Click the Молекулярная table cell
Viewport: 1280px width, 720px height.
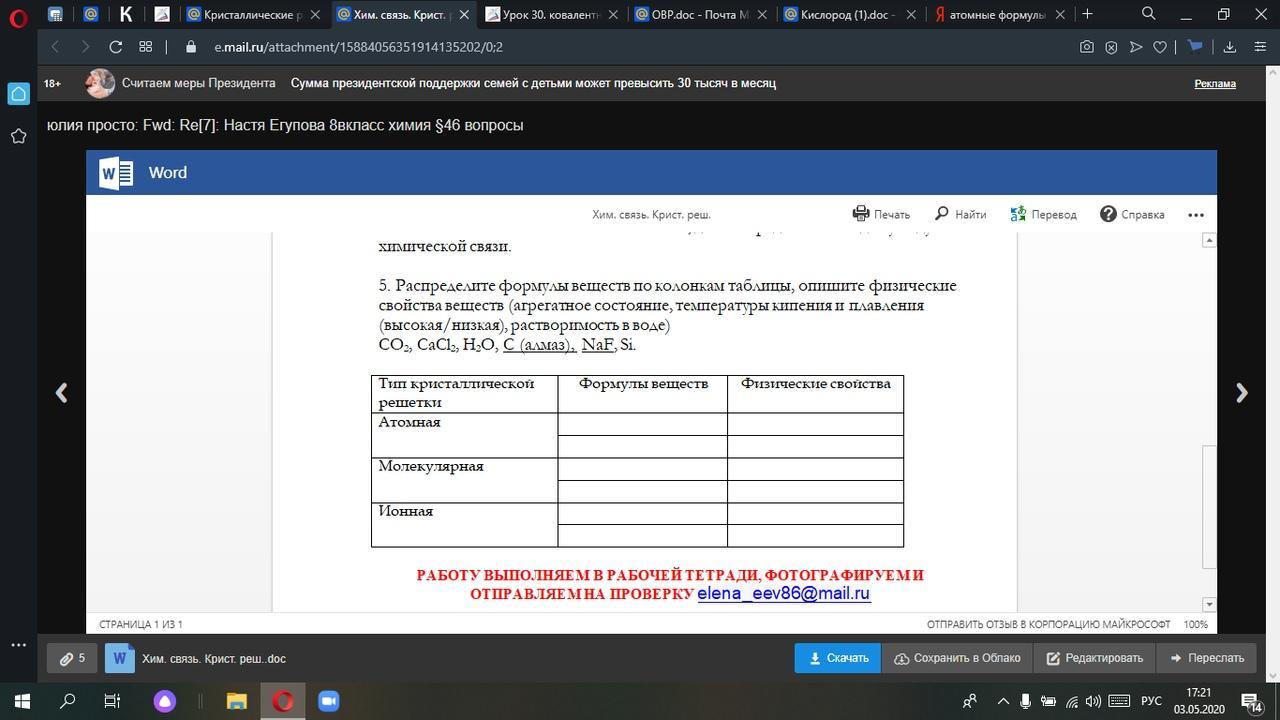click(464, 480)
